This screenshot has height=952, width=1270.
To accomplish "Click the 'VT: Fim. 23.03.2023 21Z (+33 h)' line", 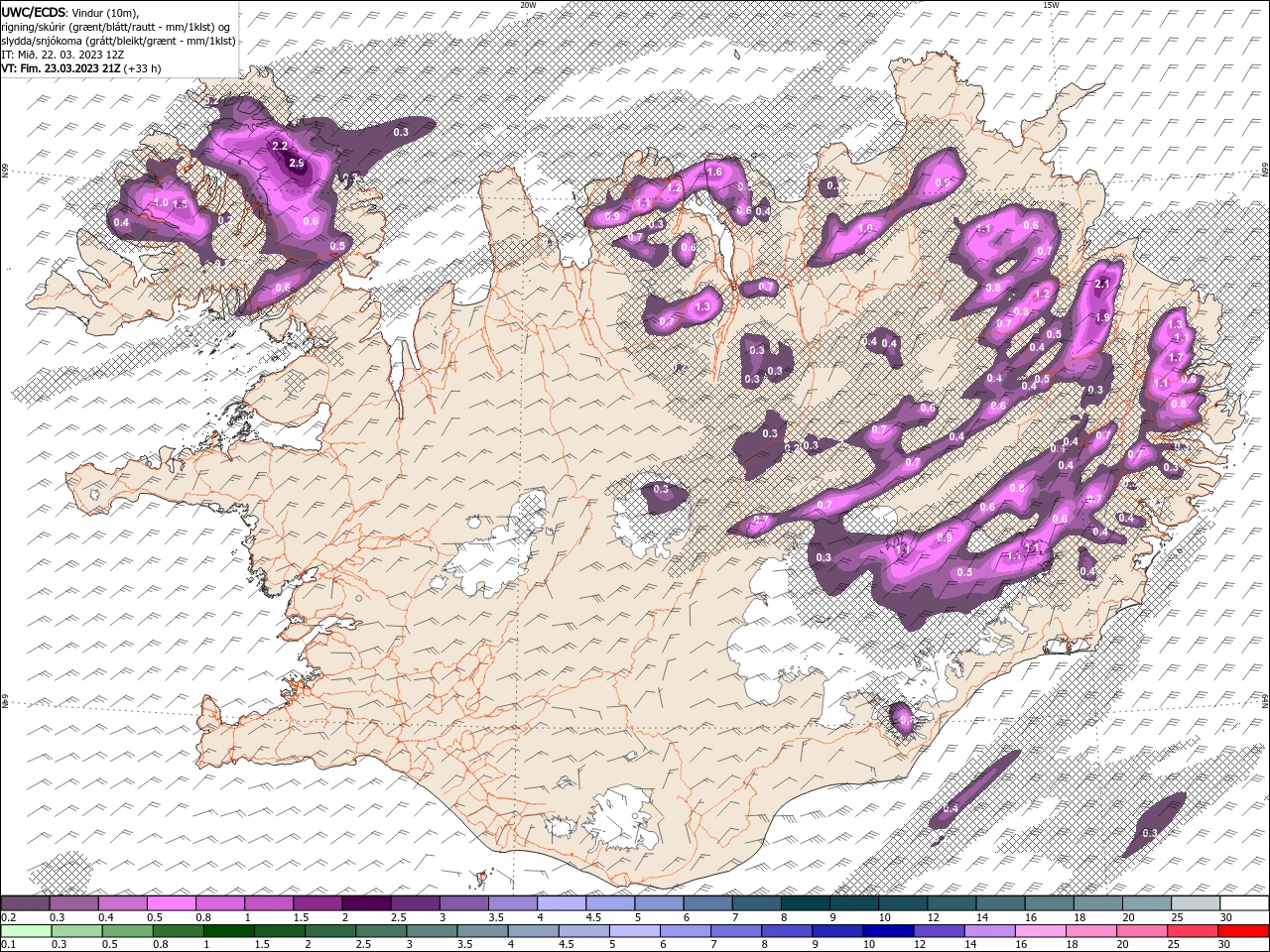I will pos(81,68).
